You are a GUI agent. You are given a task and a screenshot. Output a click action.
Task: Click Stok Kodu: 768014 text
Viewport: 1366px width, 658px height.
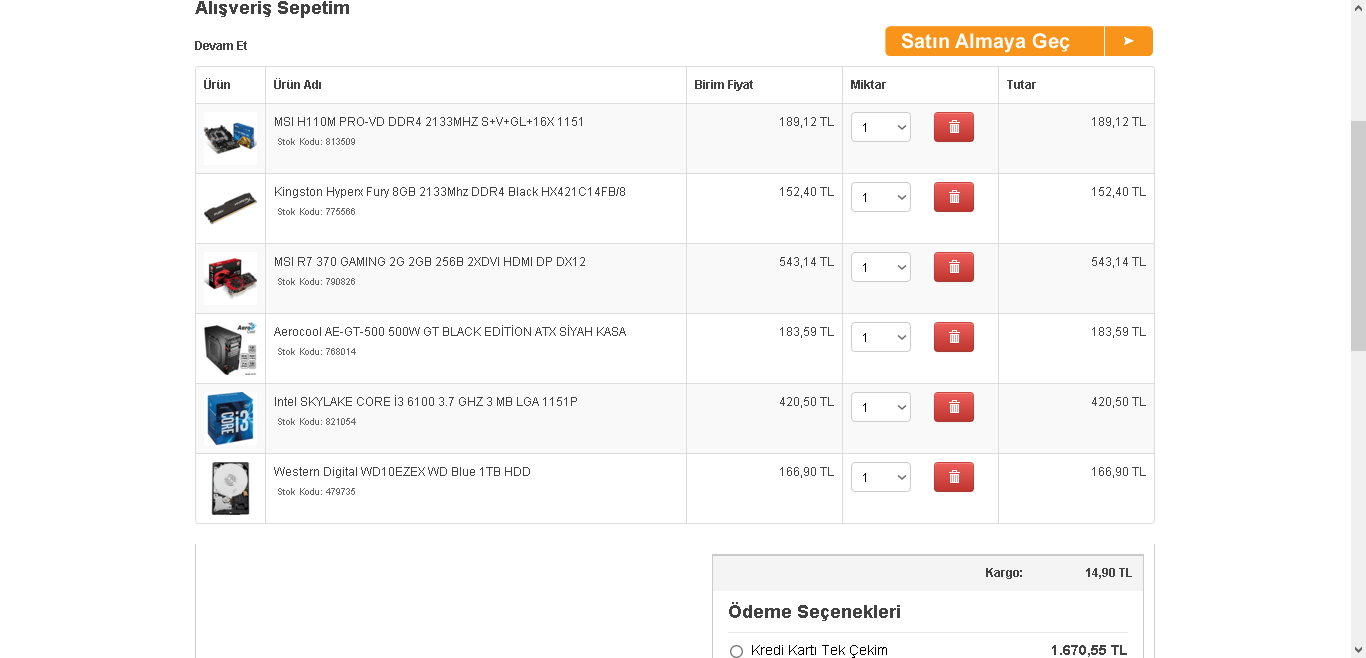tap(316, 352)
